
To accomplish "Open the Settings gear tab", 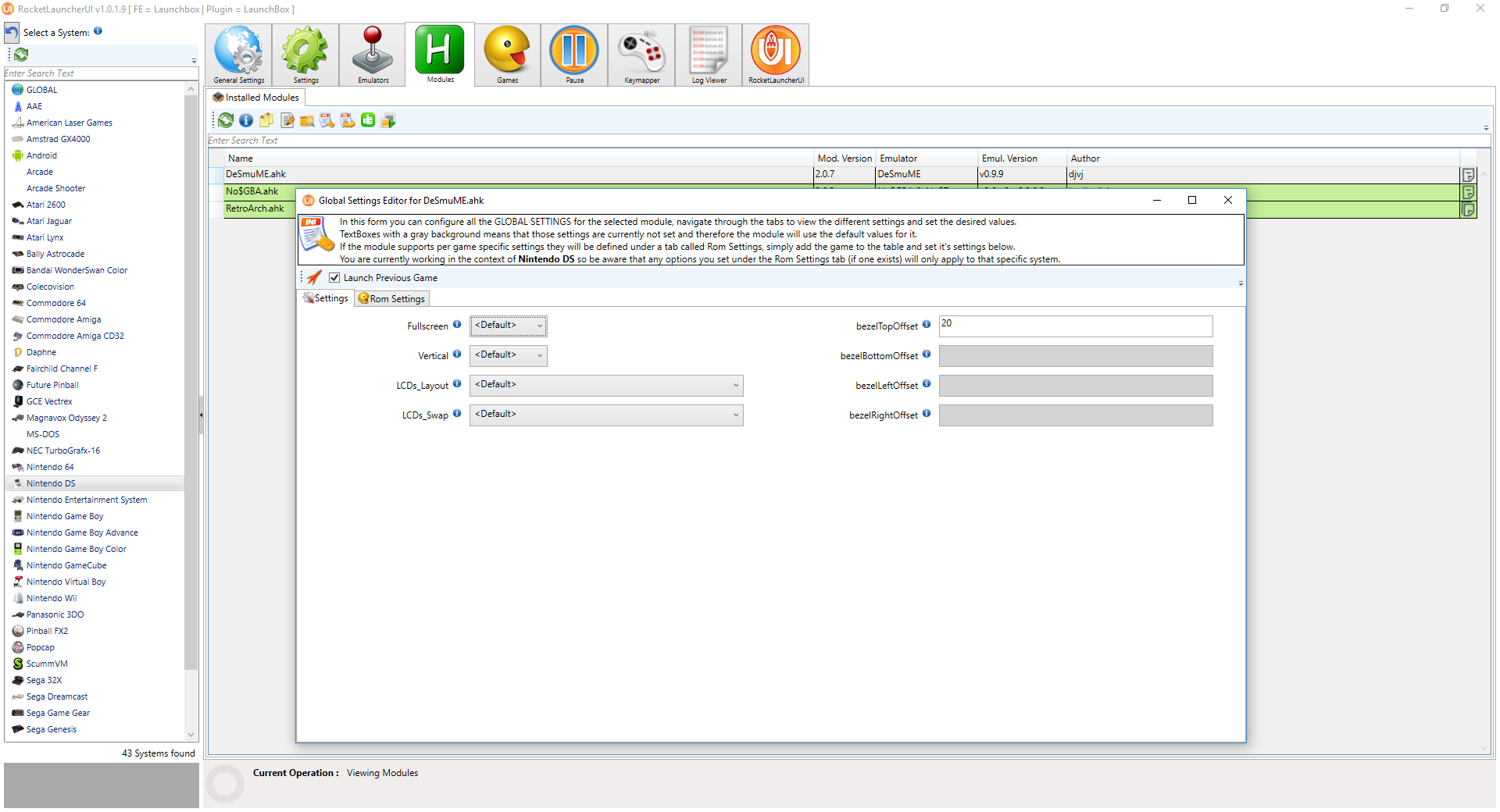I will click(x=305, y=55).
